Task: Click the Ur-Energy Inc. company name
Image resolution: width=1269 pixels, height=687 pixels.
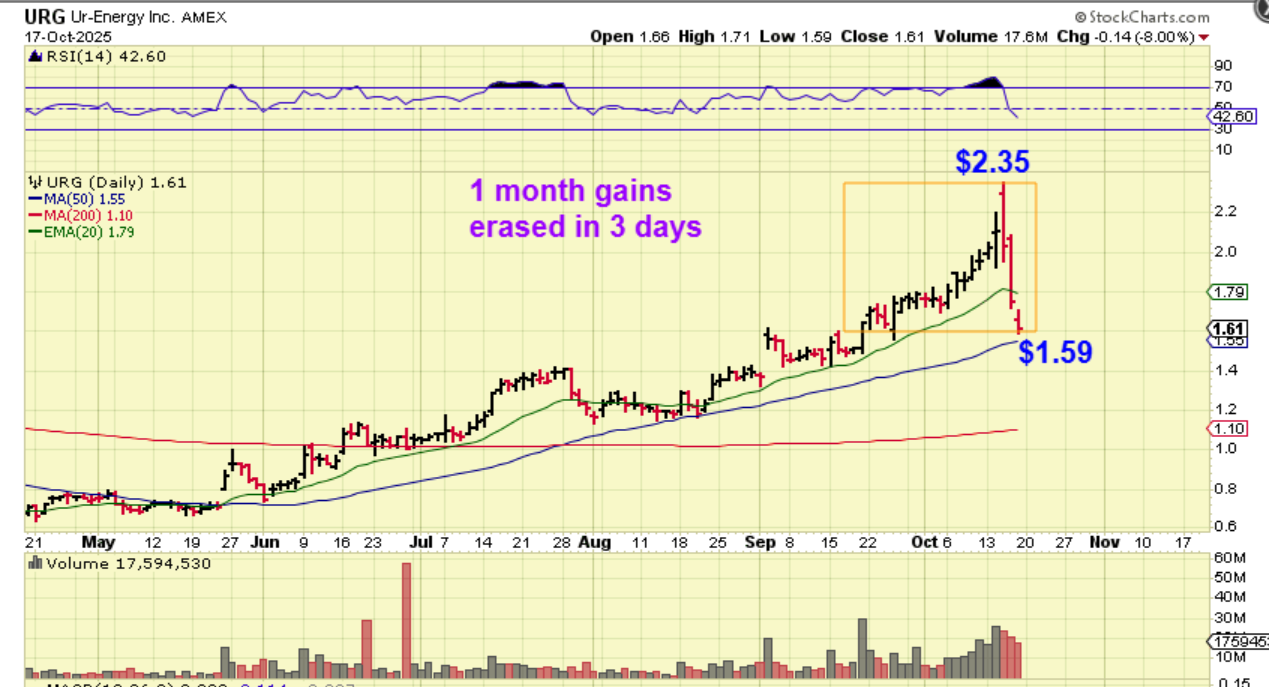Action: pyautogui.click(x=122, y=17)
